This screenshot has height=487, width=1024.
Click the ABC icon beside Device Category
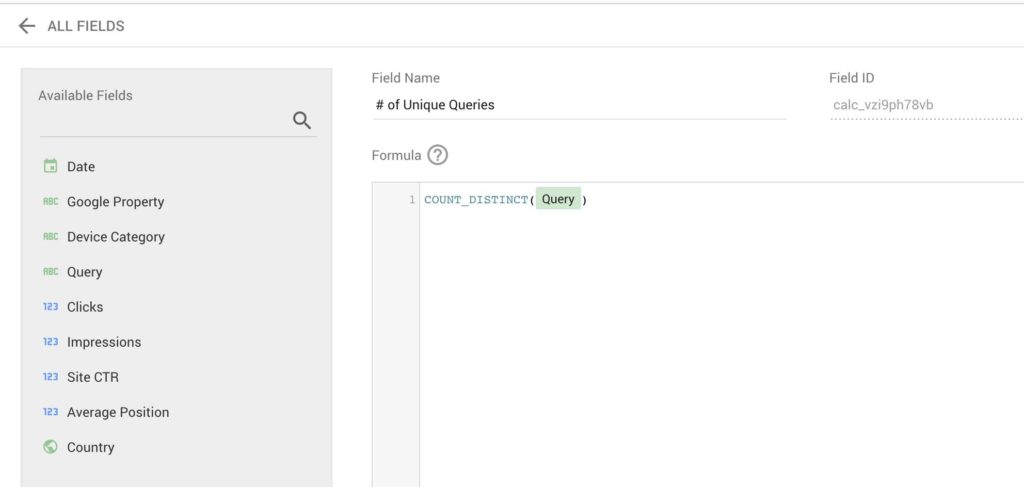(50, 237)
